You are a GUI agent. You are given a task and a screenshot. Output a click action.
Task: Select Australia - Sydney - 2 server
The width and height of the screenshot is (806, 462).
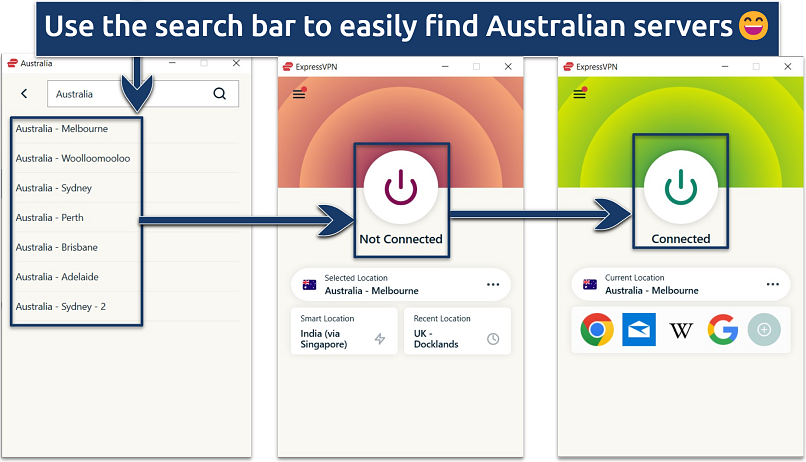[x=61, y=307]
